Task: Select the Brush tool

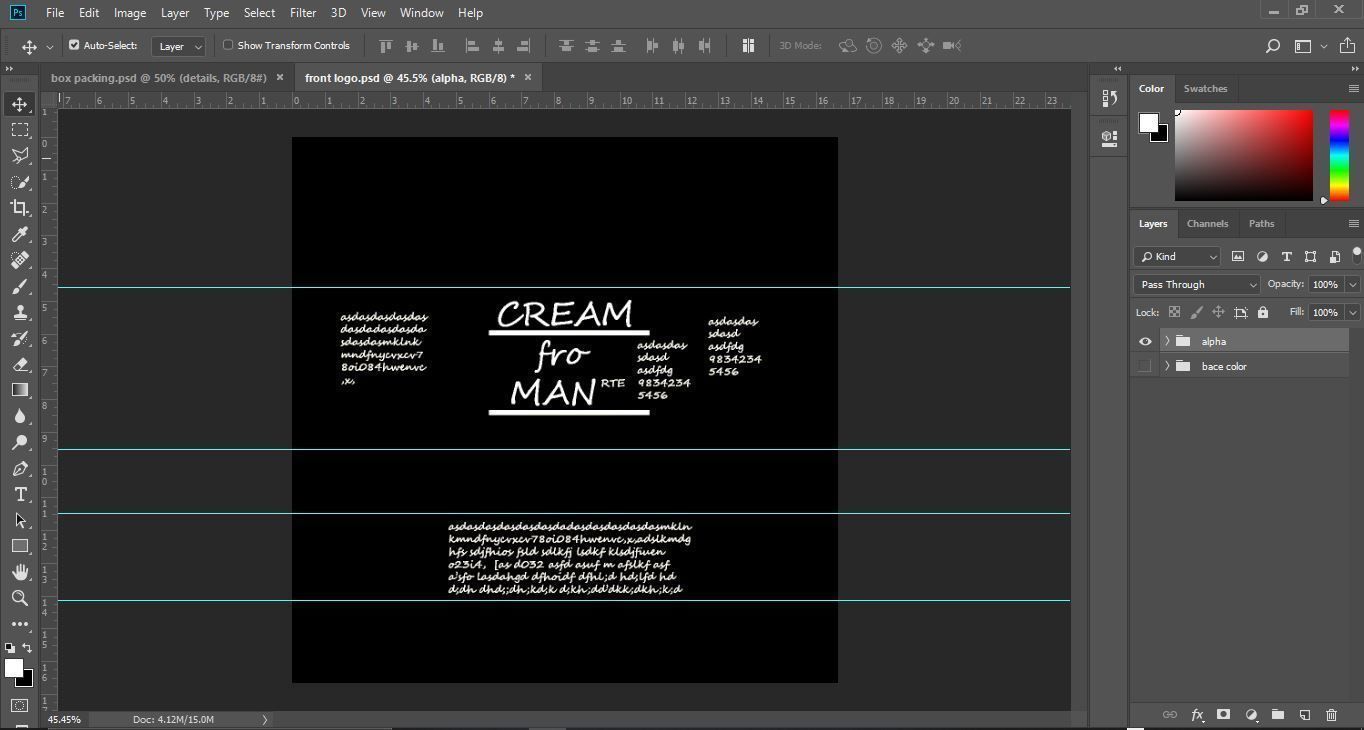Action: click(x=20, y=286)
